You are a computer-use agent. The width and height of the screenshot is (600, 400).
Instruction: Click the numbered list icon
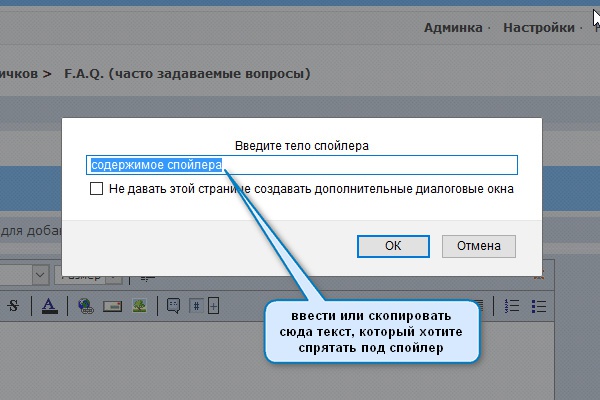[x=512, y=306]
